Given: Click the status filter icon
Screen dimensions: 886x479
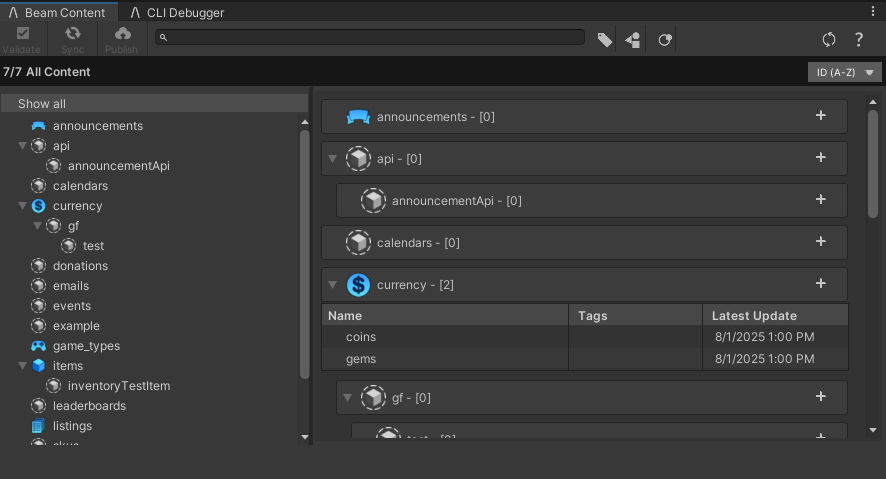Looking at the screenshot, I should click(664, 40).
